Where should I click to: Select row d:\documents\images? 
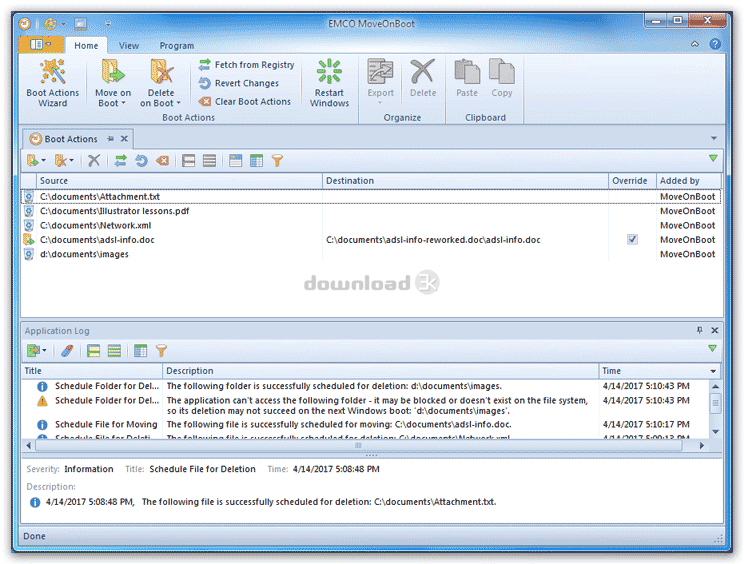click(x=372, y=254)
